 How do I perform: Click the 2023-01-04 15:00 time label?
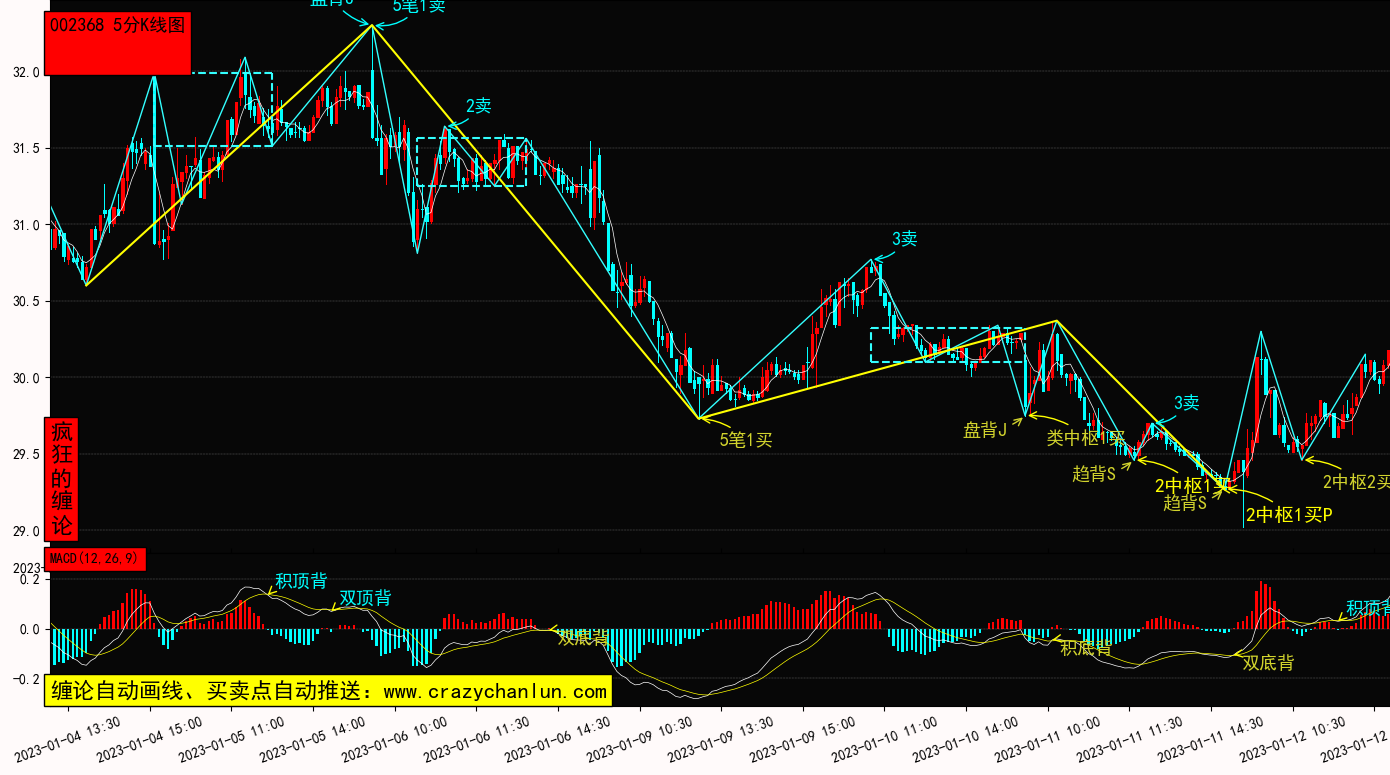[x=149, y=739]
